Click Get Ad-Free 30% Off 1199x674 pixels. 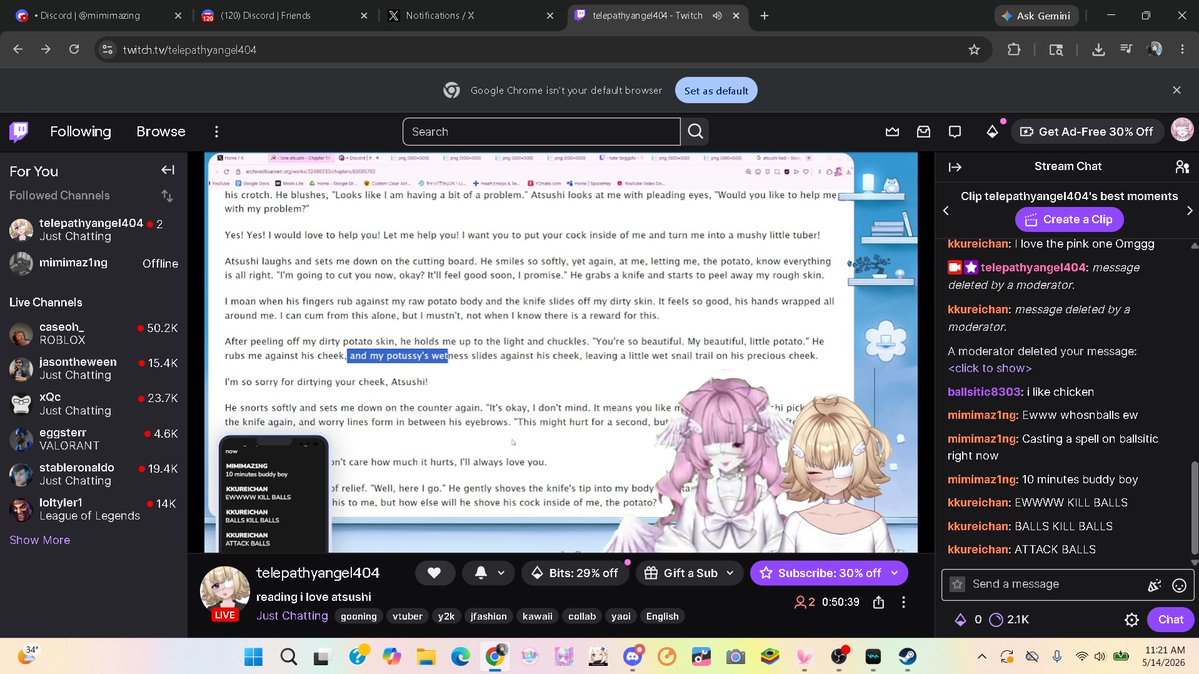[x=1087, y=132]
